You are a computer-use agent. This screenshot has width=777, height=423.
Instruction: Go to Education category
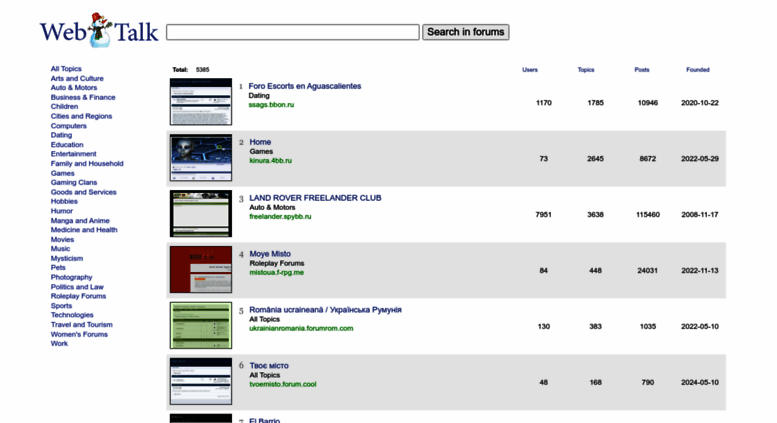pyautogui.click(x=67, y=145)
